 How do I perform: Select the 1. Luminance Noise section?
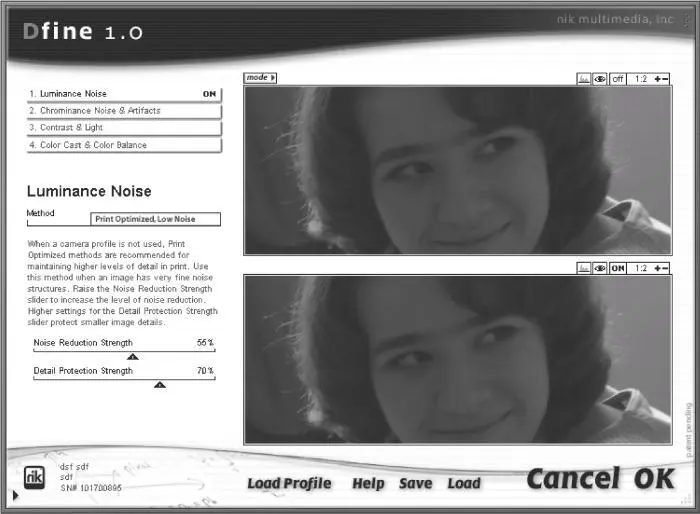(124, 94)
